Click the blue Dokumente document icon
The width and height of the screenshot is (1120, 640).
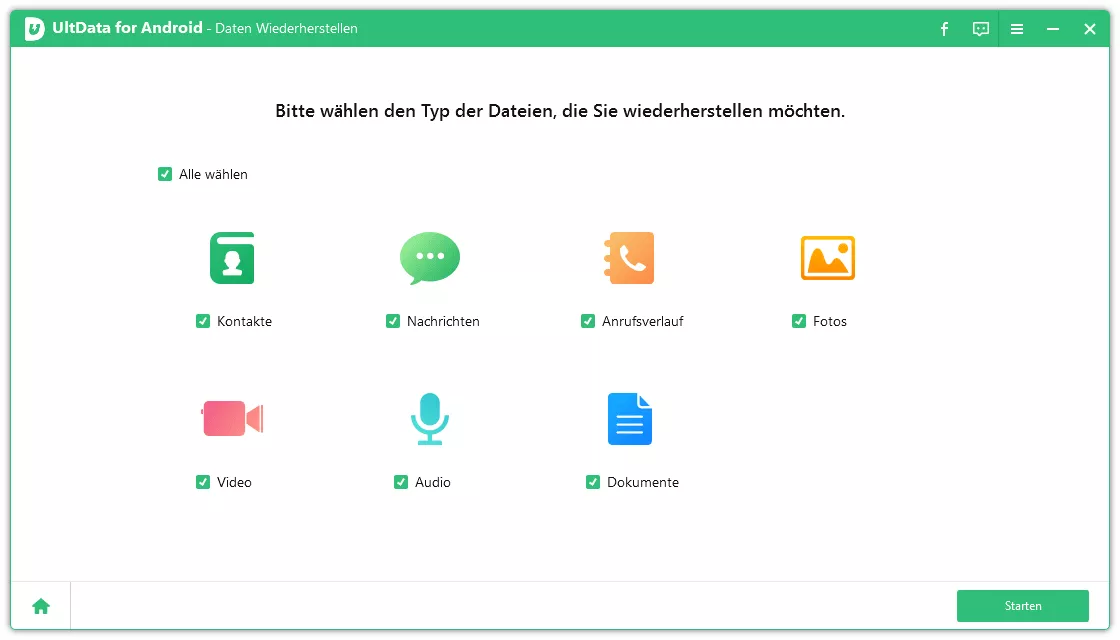629,418
